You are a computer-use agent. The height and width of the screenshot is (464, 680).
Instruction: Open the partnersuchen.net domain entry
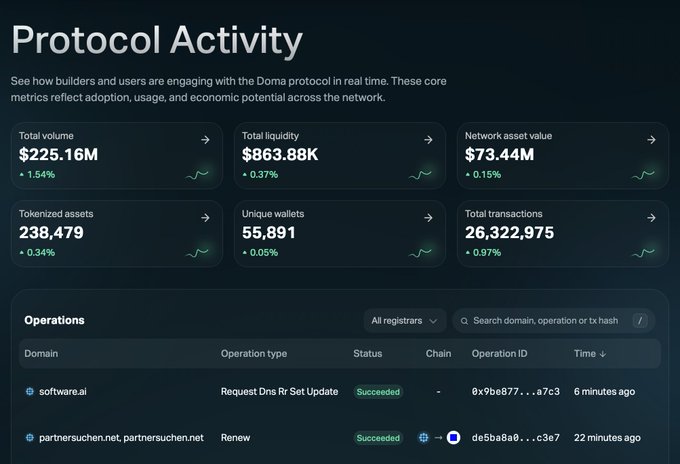[121, 438]
